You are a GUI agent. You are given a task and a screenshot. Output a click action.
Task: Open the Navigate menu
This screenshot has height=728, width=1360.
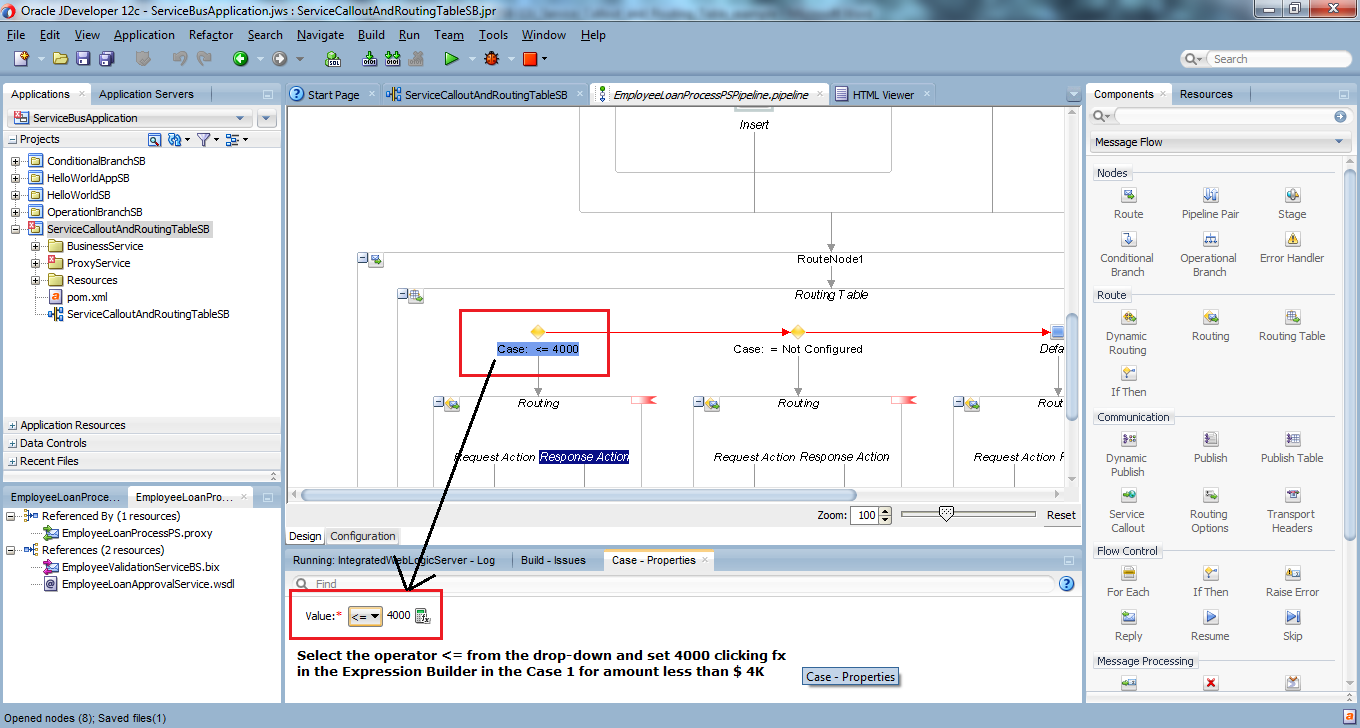point(320,34)
